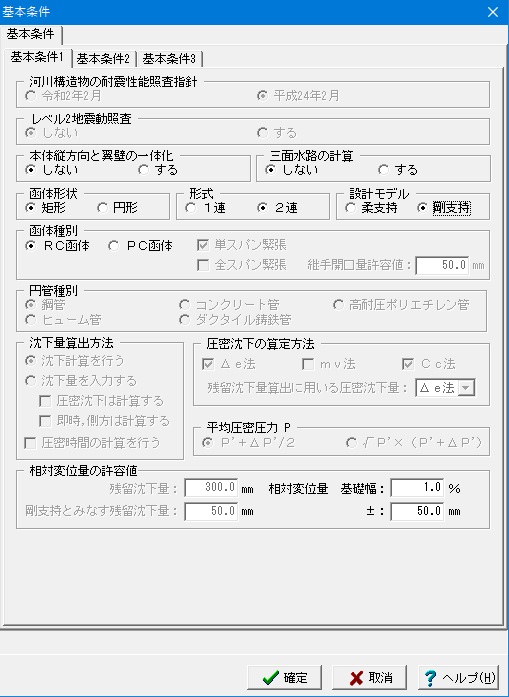Toggle the 全スパン緊張 checkbox
This screenshot has width=509, height=697.
[x=243, y=265]
